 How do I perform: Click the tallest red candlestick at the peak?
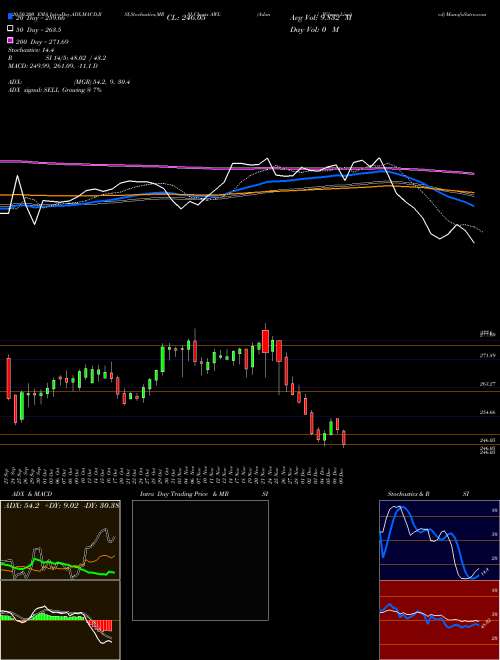click(x=265, y=341)
